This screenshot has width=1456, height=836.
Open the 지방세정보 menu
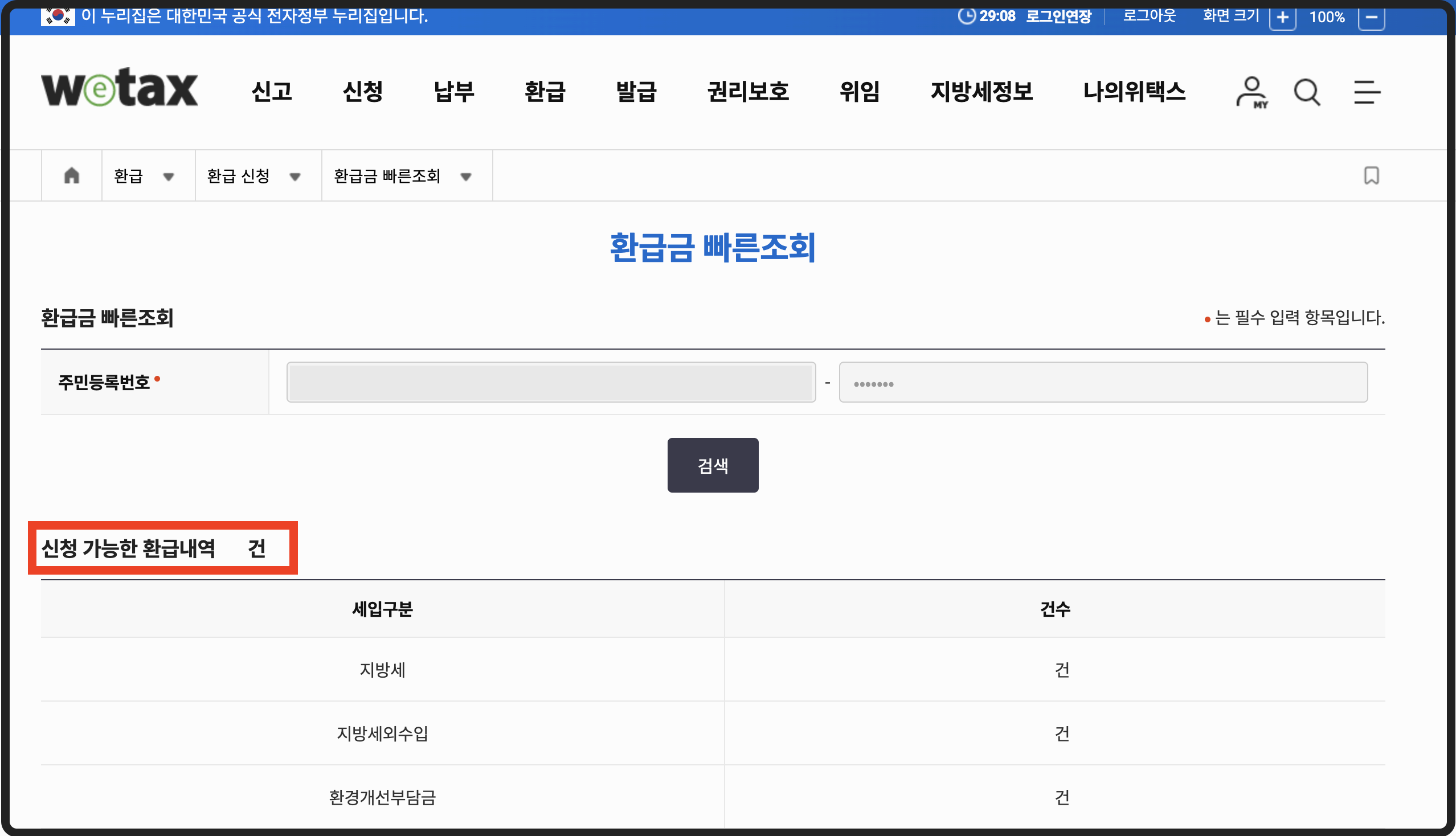[x=983, y=92]
